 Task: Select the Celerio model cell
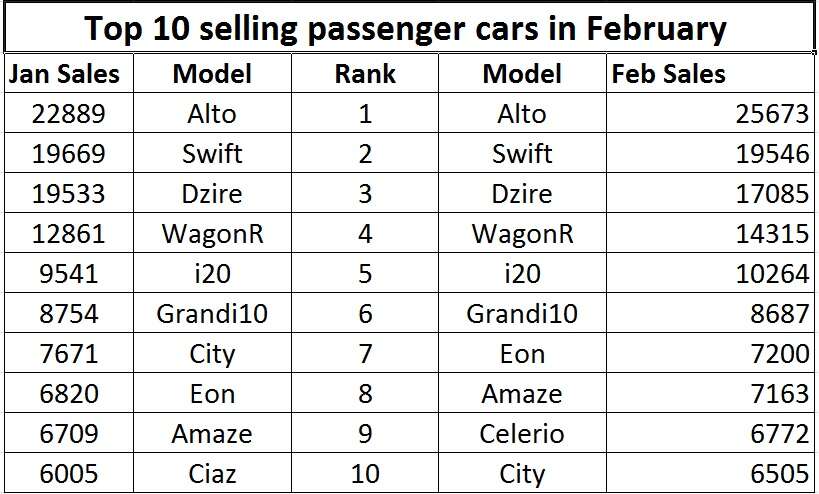pos(522,433)
